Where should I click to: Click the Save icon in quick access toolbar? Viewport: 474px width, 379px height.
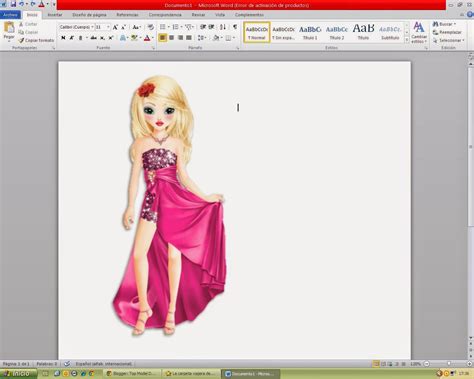click(13, 4)
